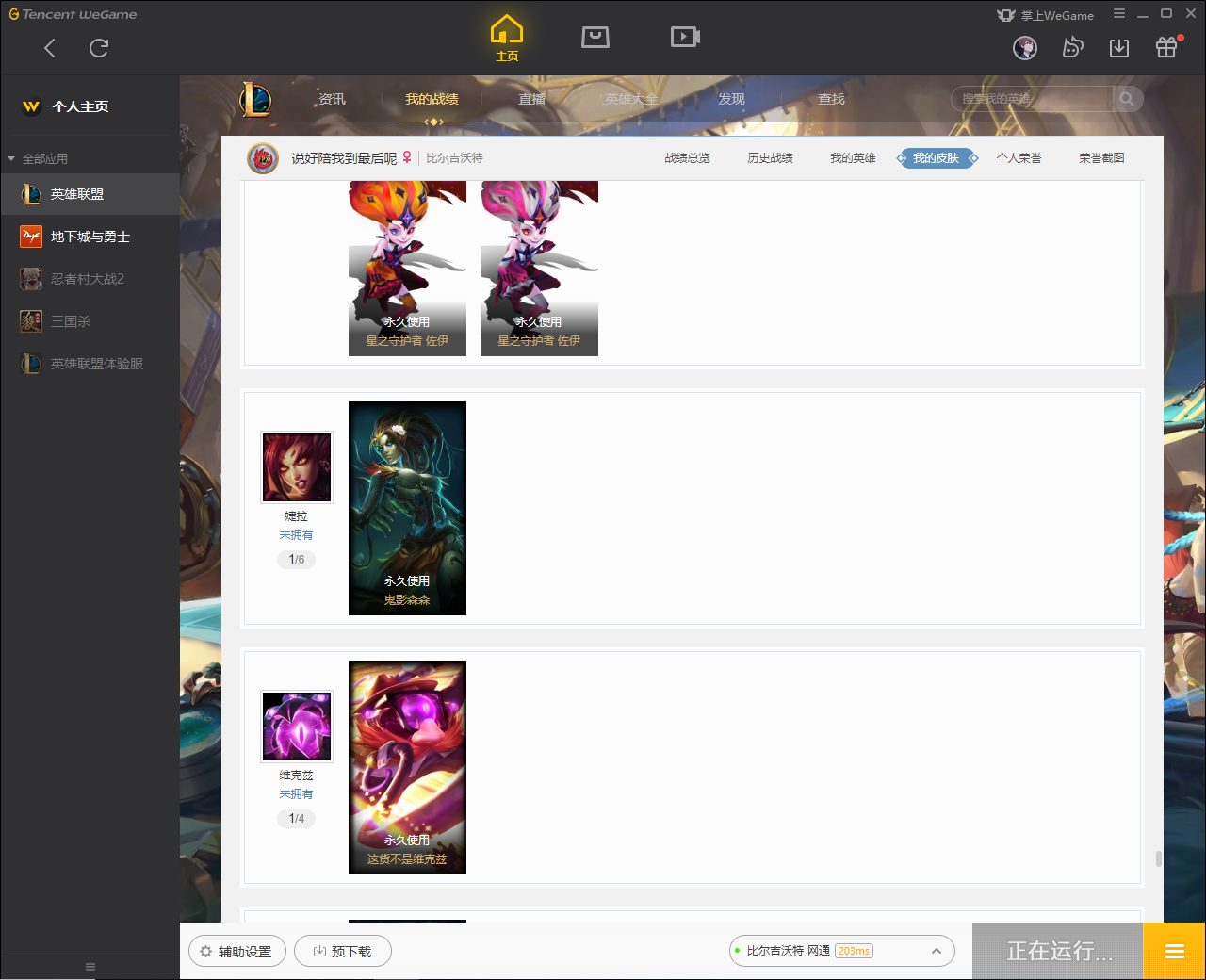This screenshot has height=980, width=1206.
Task: Click 维克兹 champion portrait
Action: click(x=297, y=727)
